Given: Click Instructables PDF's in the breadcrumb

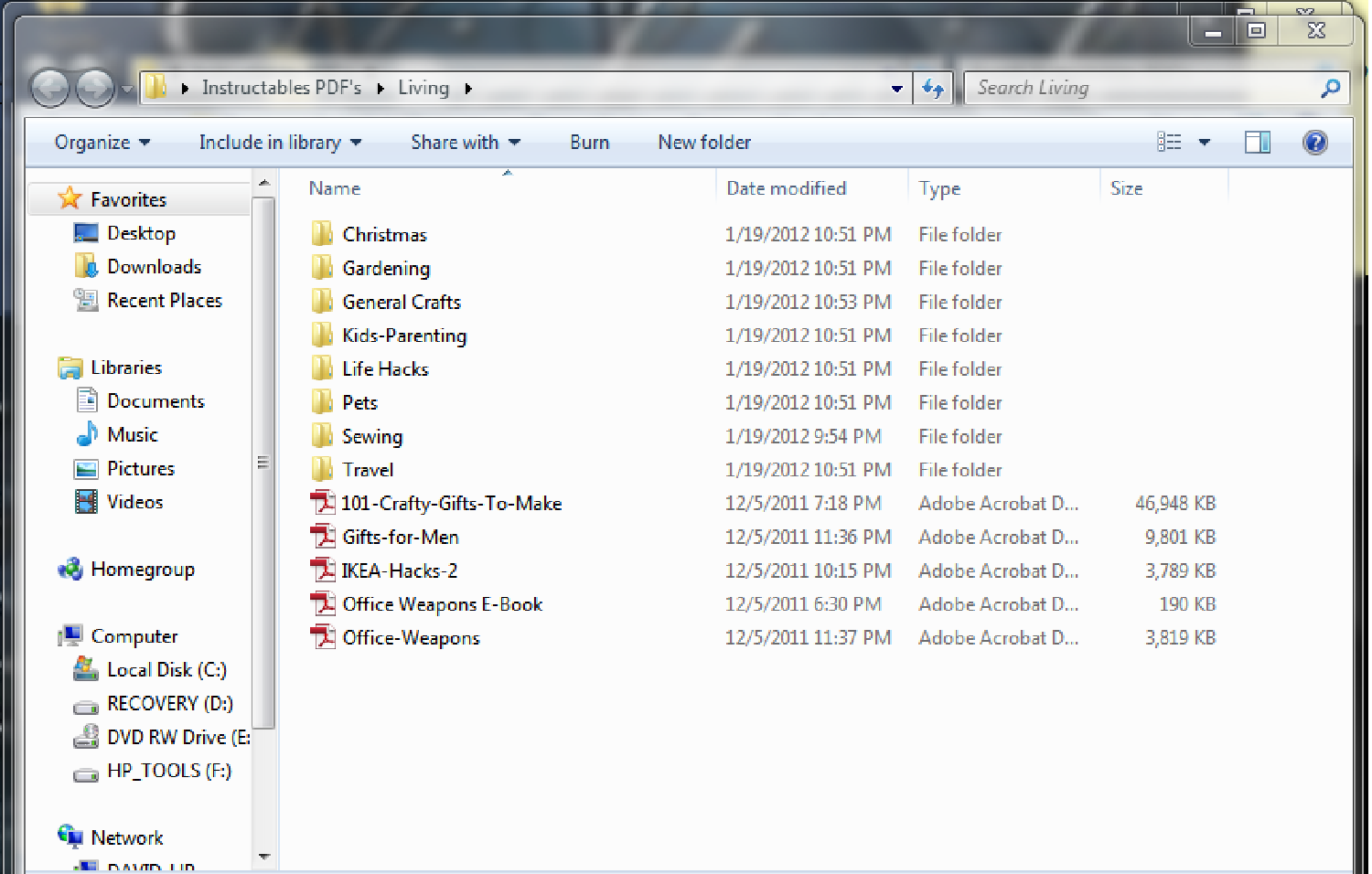Looking at the screenshot, I should tap(281, 87).
